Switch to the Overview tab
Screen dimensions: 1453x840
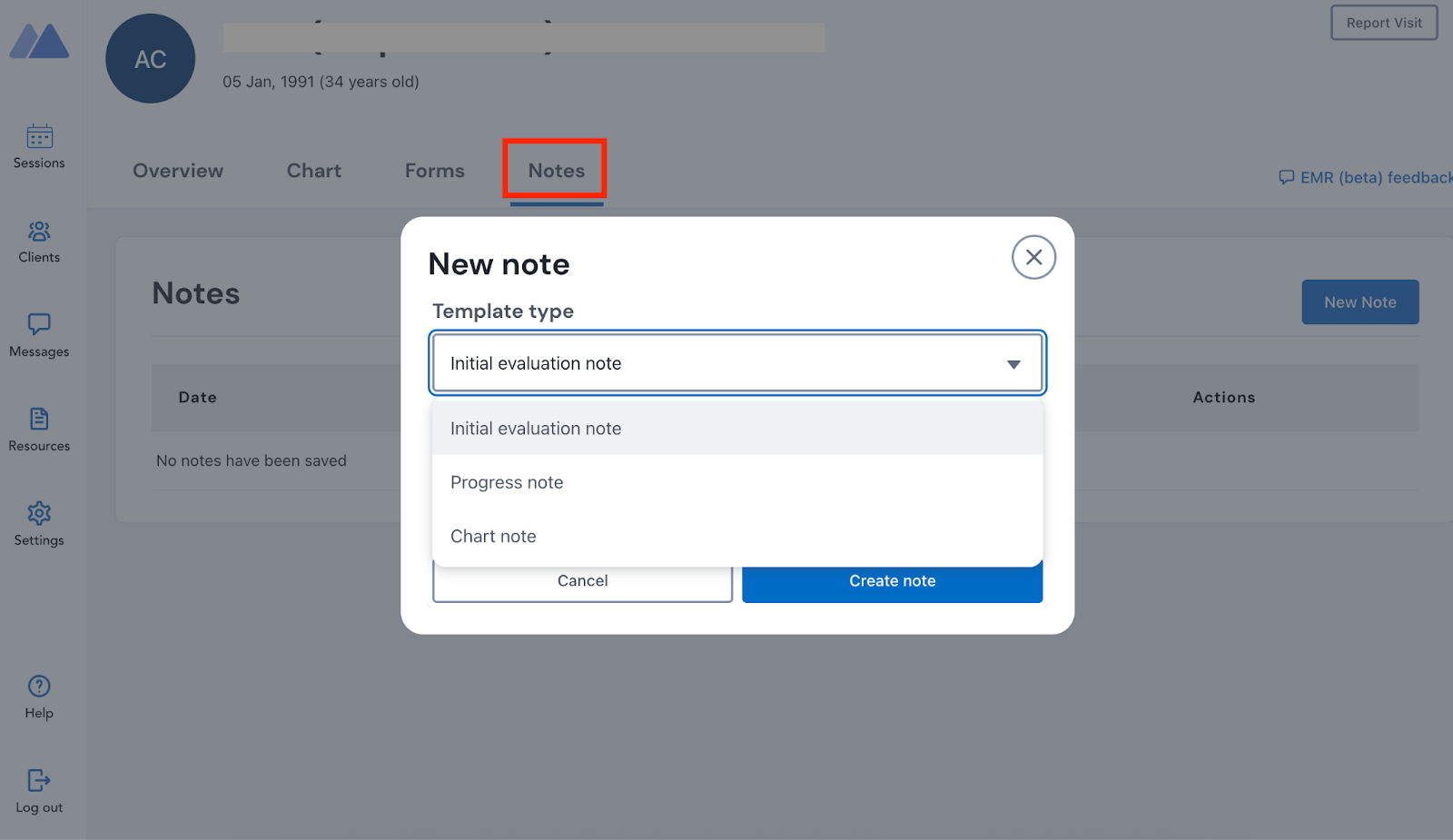178,171
